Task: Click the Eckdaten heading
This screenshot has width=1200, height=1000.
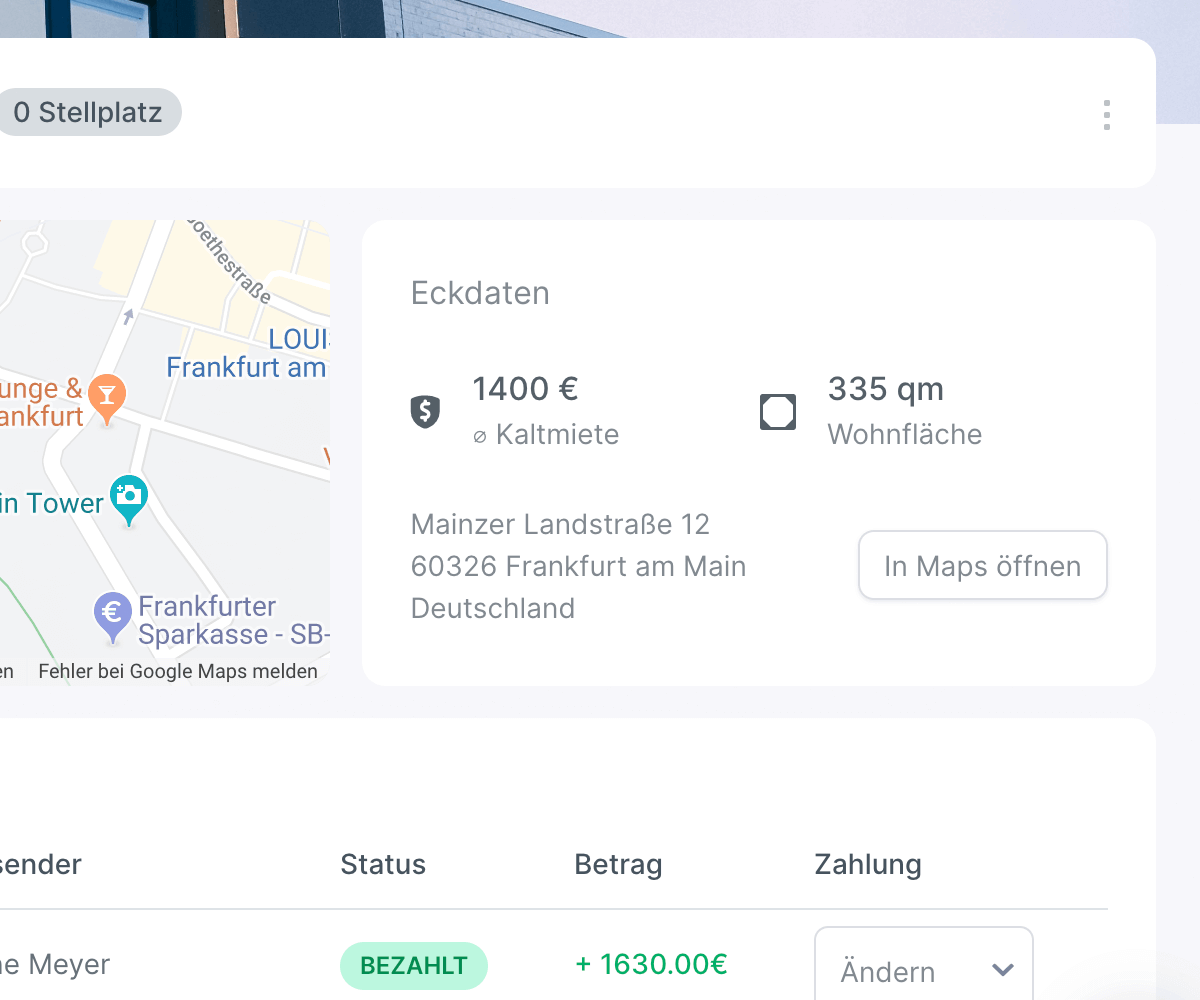Action: click(480, 293)
